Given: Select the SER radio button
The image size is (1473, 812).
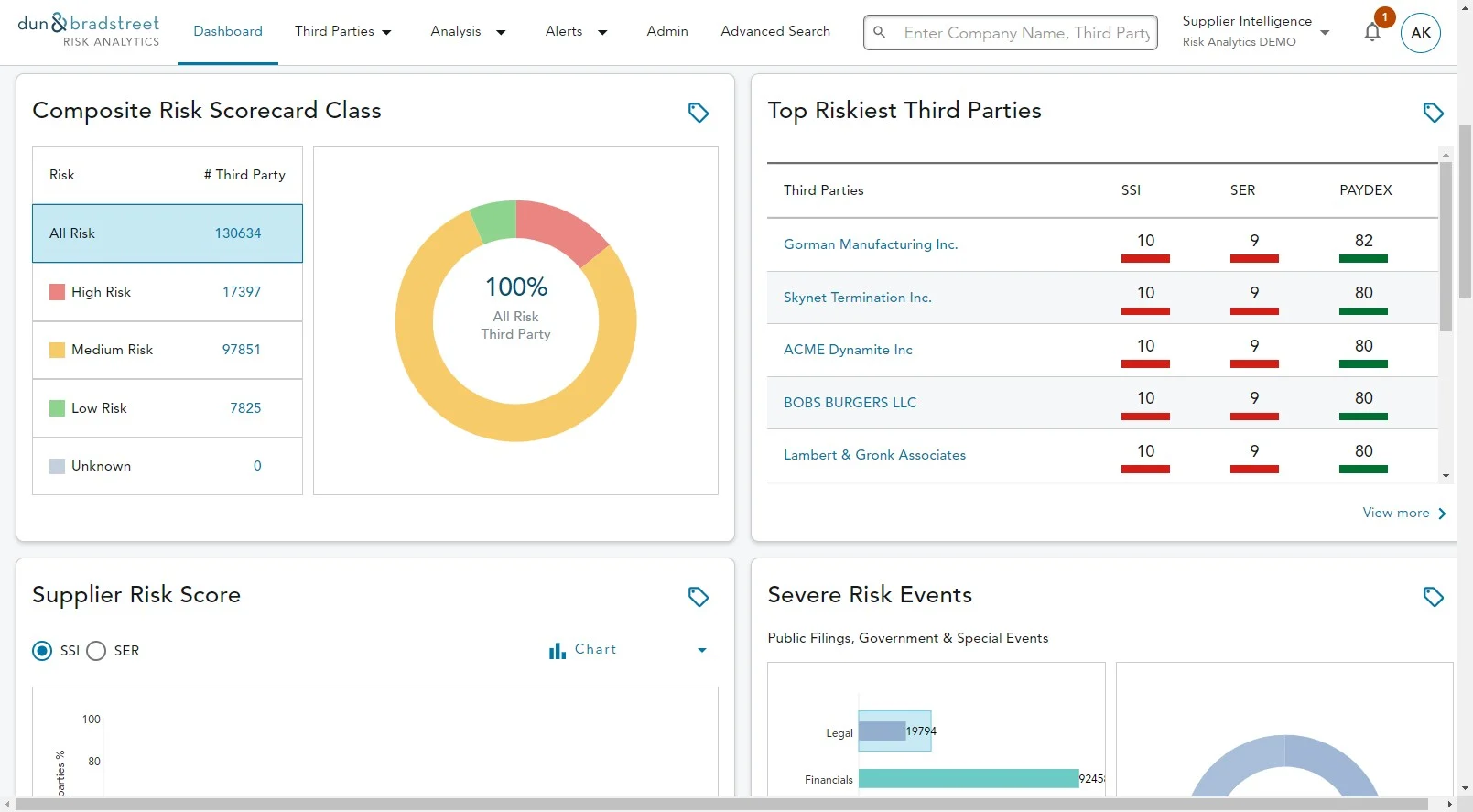Looking at the screenshot, I should tap(96, 651).
